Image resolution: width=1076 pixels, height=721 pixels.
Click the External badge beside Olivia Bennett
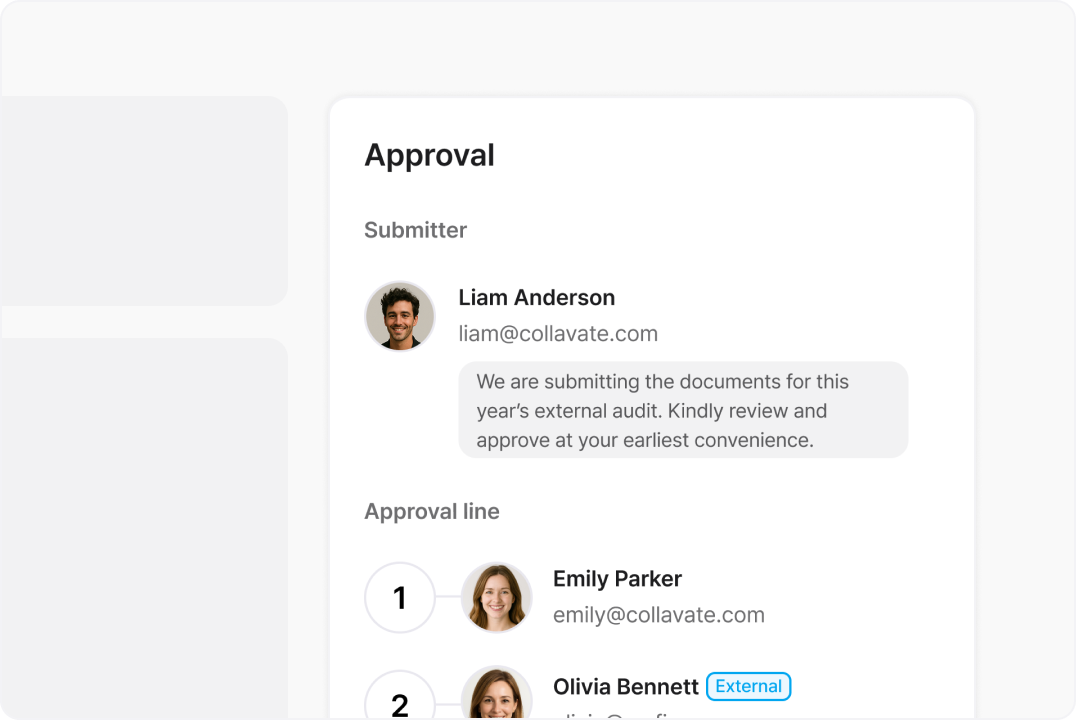748,687
